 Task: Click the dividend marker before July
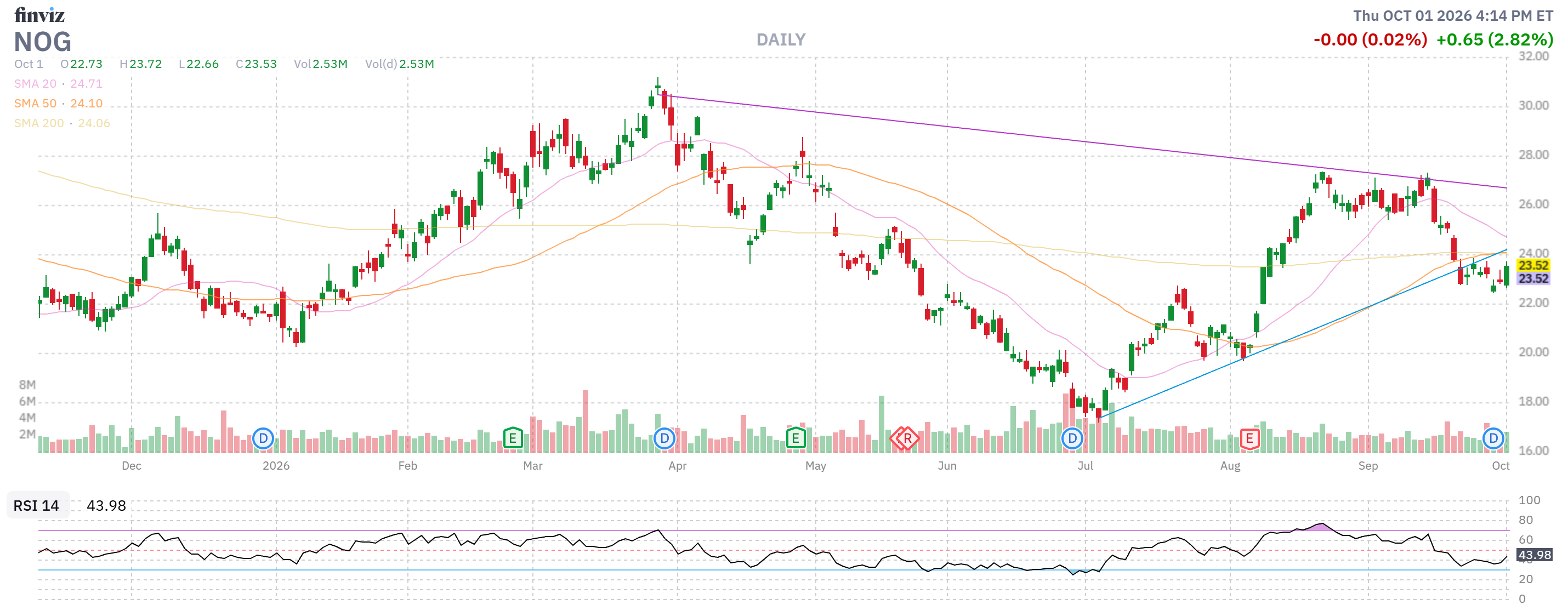point(1072,438)
